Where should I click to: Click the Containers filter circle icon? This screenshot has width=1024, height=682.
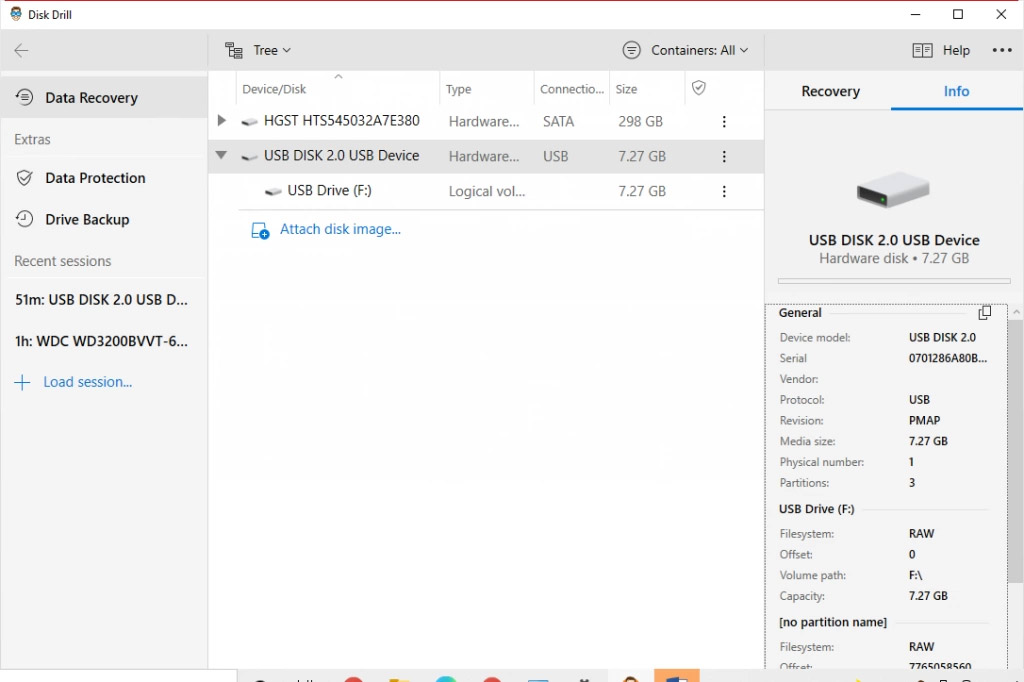(x=632, y=50)
